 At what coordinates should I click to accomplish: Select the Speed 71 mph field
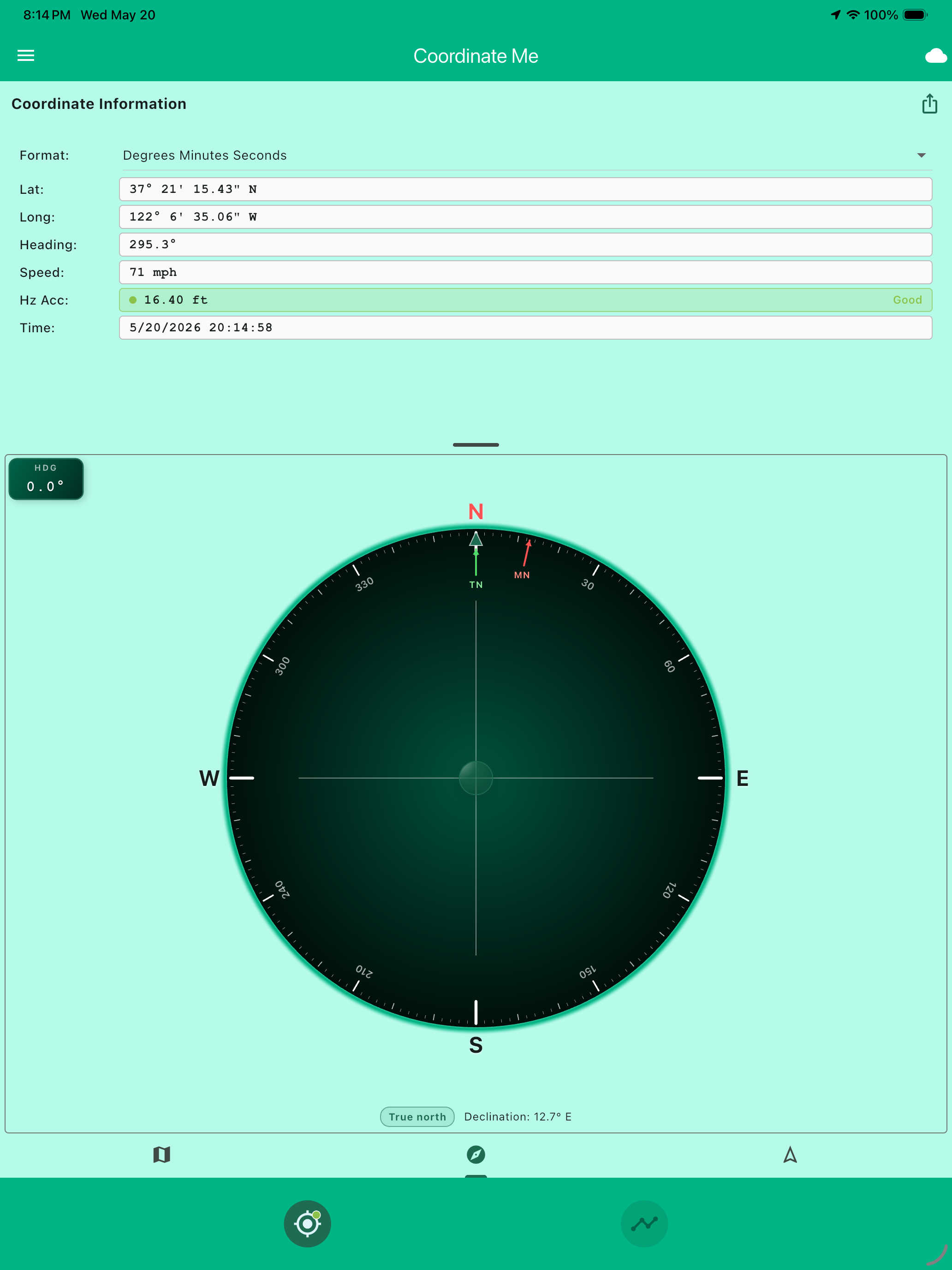(525, 272)
